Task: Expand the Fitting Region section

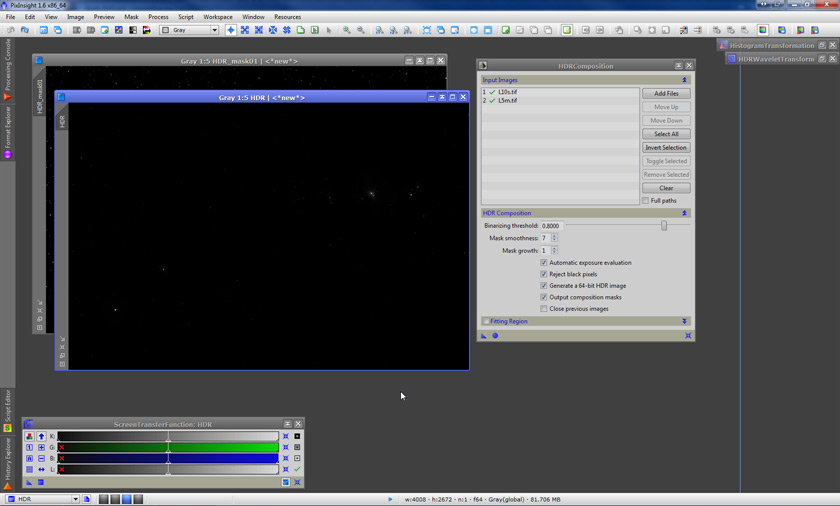Action: (685, 322)
